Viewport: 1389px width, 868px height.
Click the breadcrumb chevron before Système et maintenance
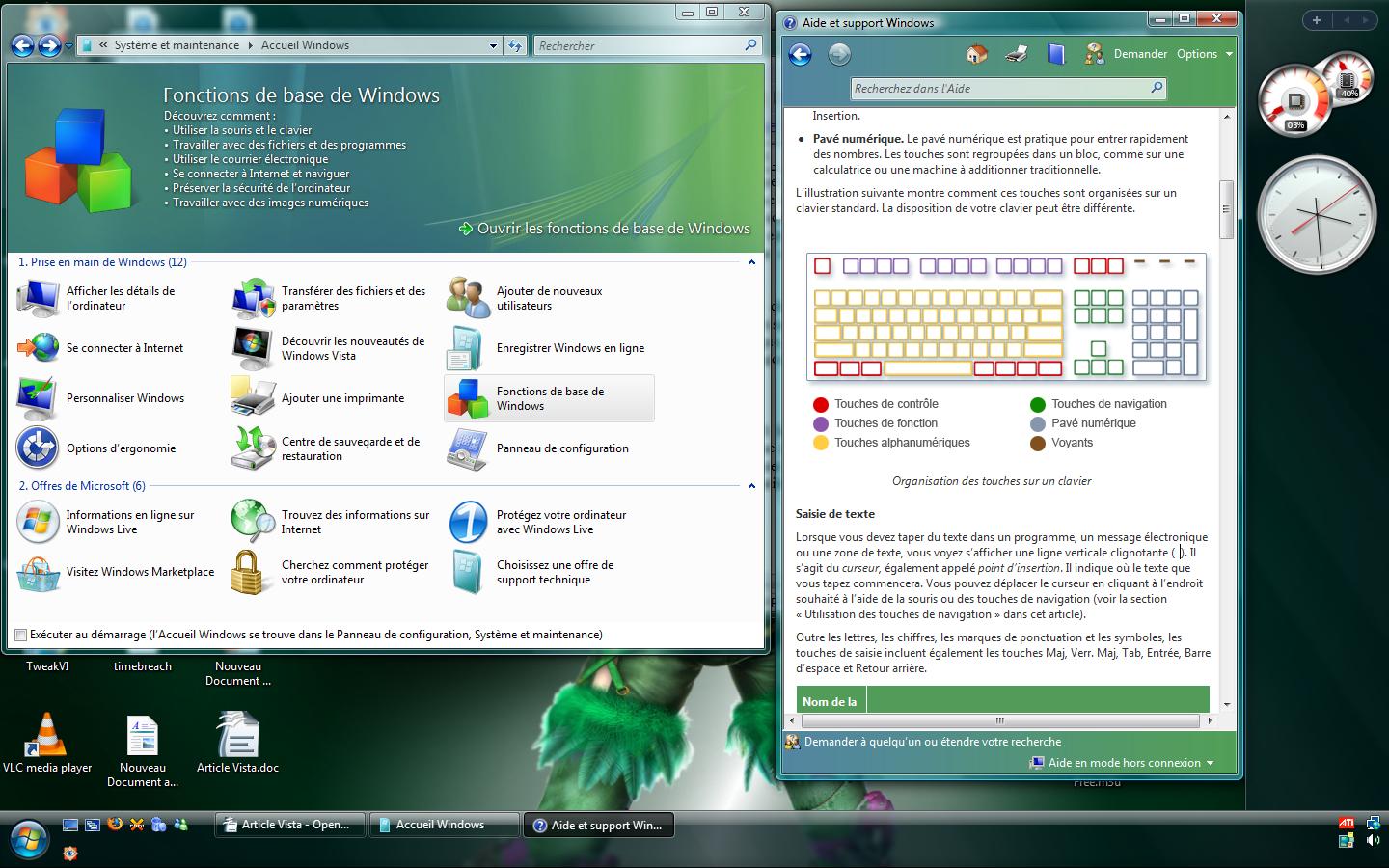[x=103, y=45]
